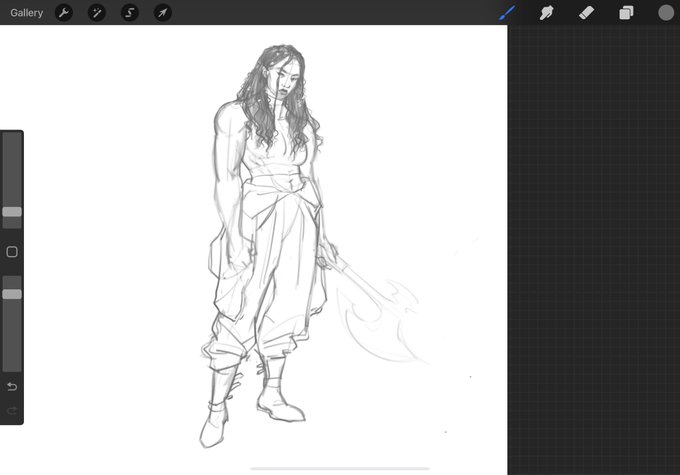Tap the square modify button in sidebar
This screenshot has height=475, width=680.
click(x=12, y=252)
